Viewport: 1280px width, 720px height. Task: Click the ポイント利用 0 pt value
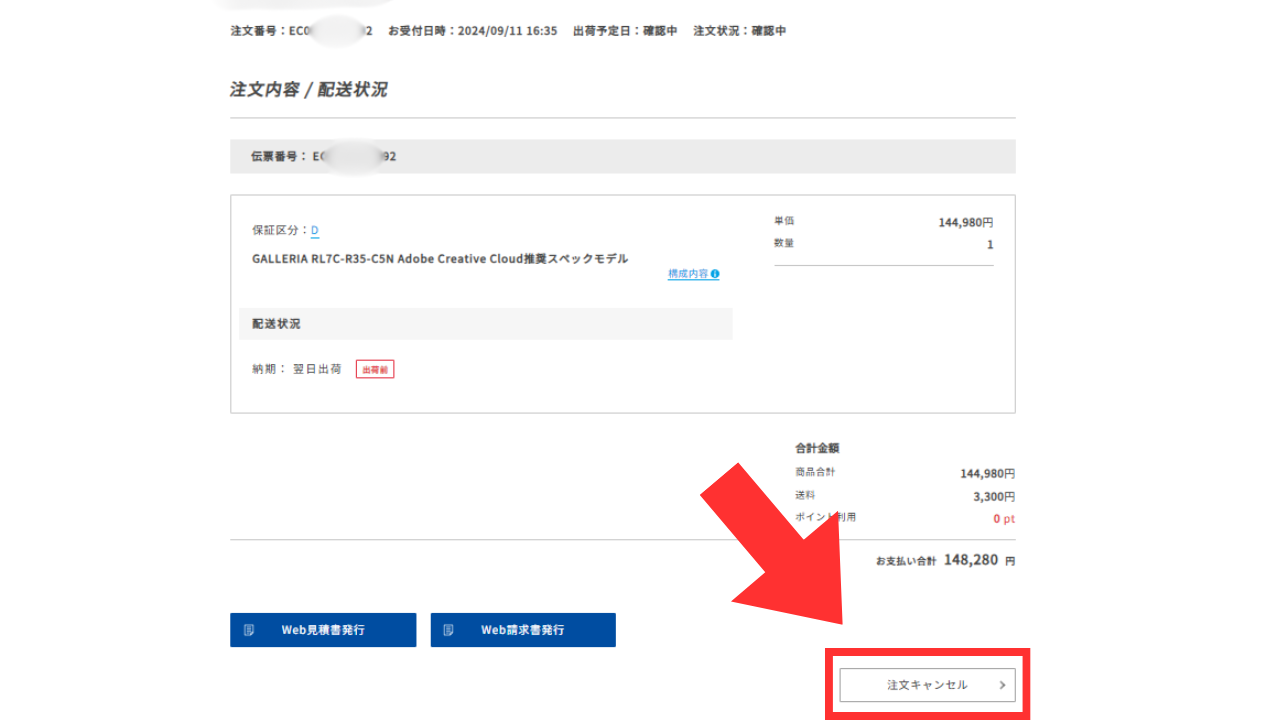click(x=1003, y=519)
